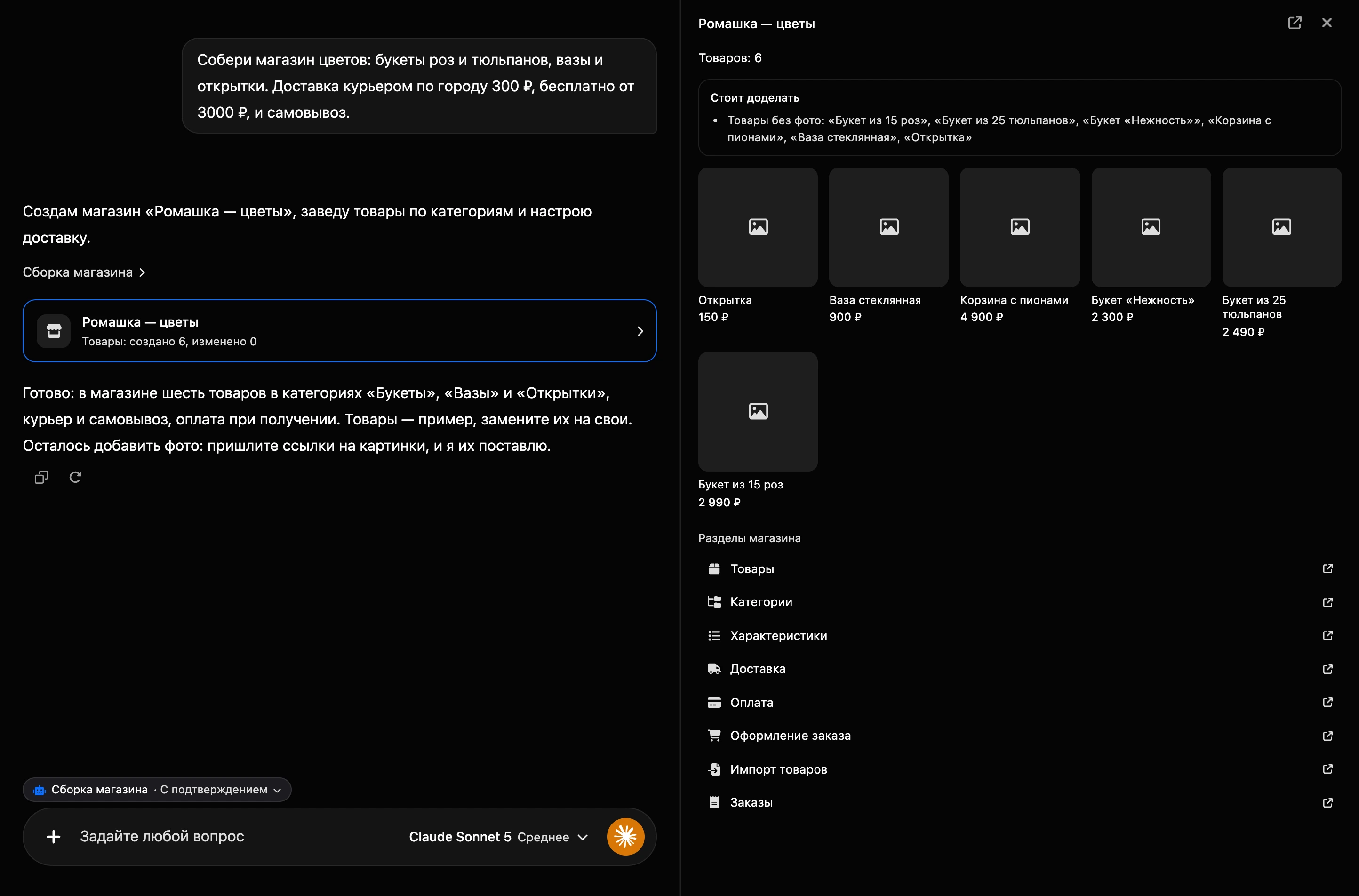Image resolution: width=1359 pixels, height=896 pixels.
Task: Regenerate the response with retry icon
Action: (x=75, y=477)
